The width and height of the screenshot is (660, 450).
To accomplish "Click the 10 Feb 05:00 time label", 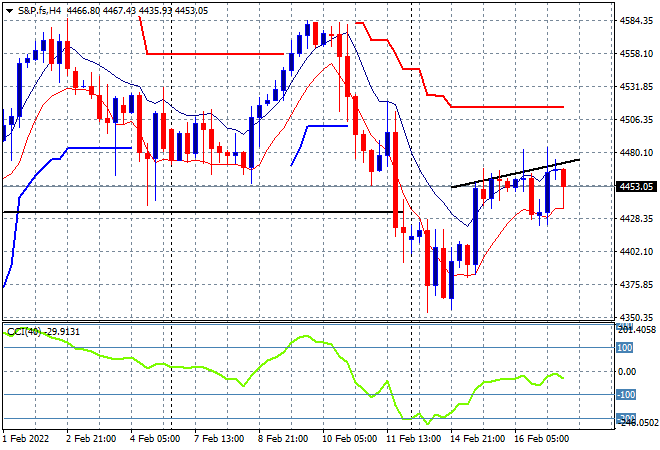I will click(x=350, y=439).
